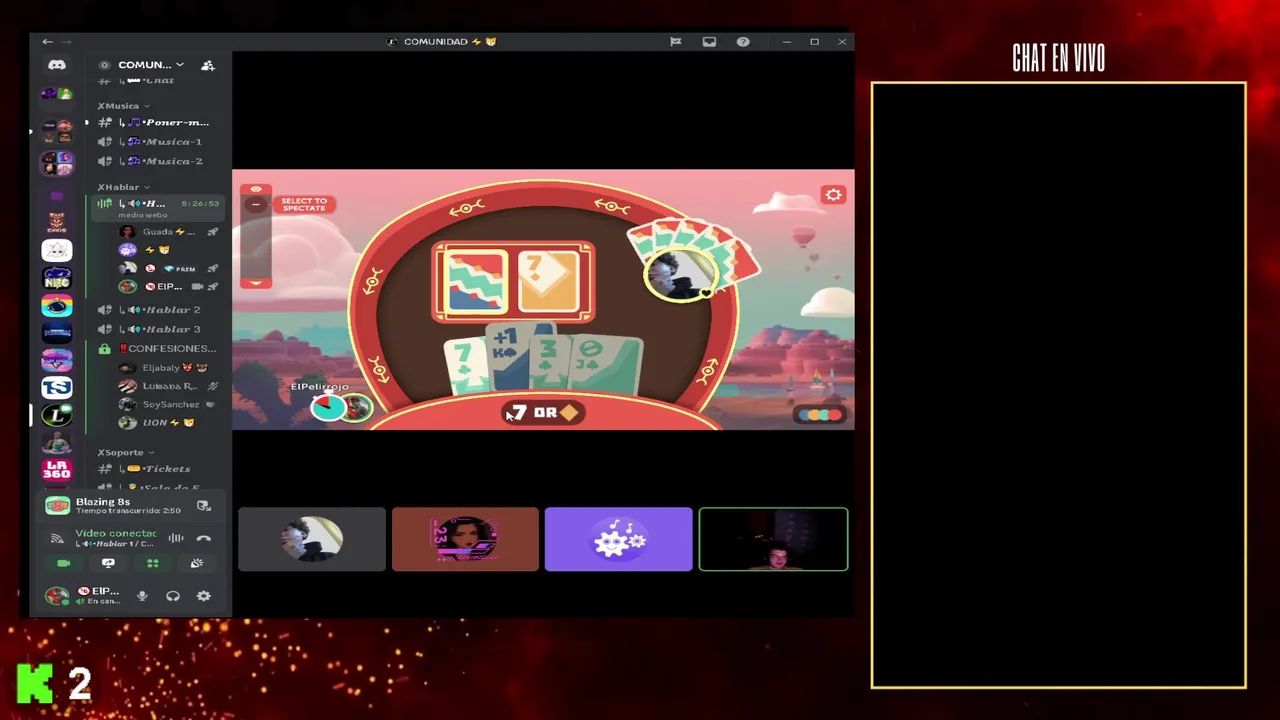Open game settings gear in Blazing 8s
This screenshot has width=1280, height=720.
pyautogui.click(x=833, y=195)
